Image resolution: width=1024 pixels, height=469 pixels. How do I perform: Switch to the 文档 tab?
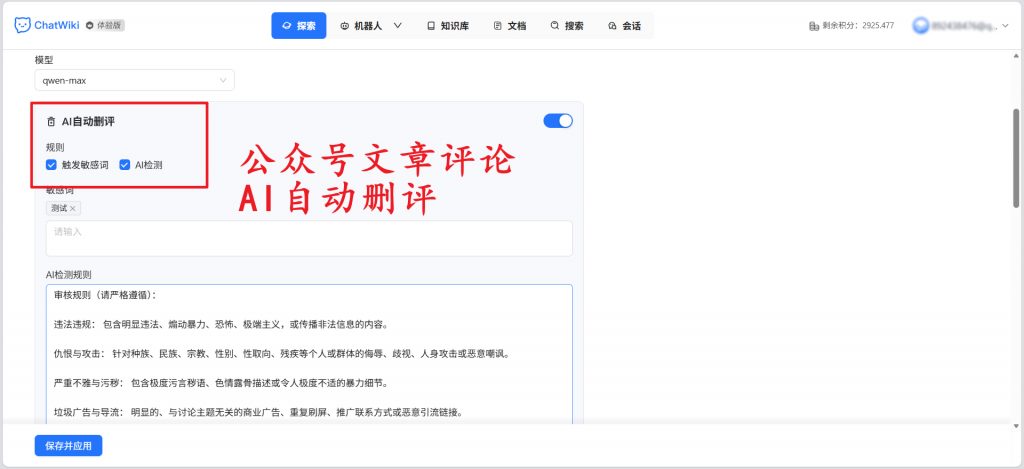click(x=510, y=26)
